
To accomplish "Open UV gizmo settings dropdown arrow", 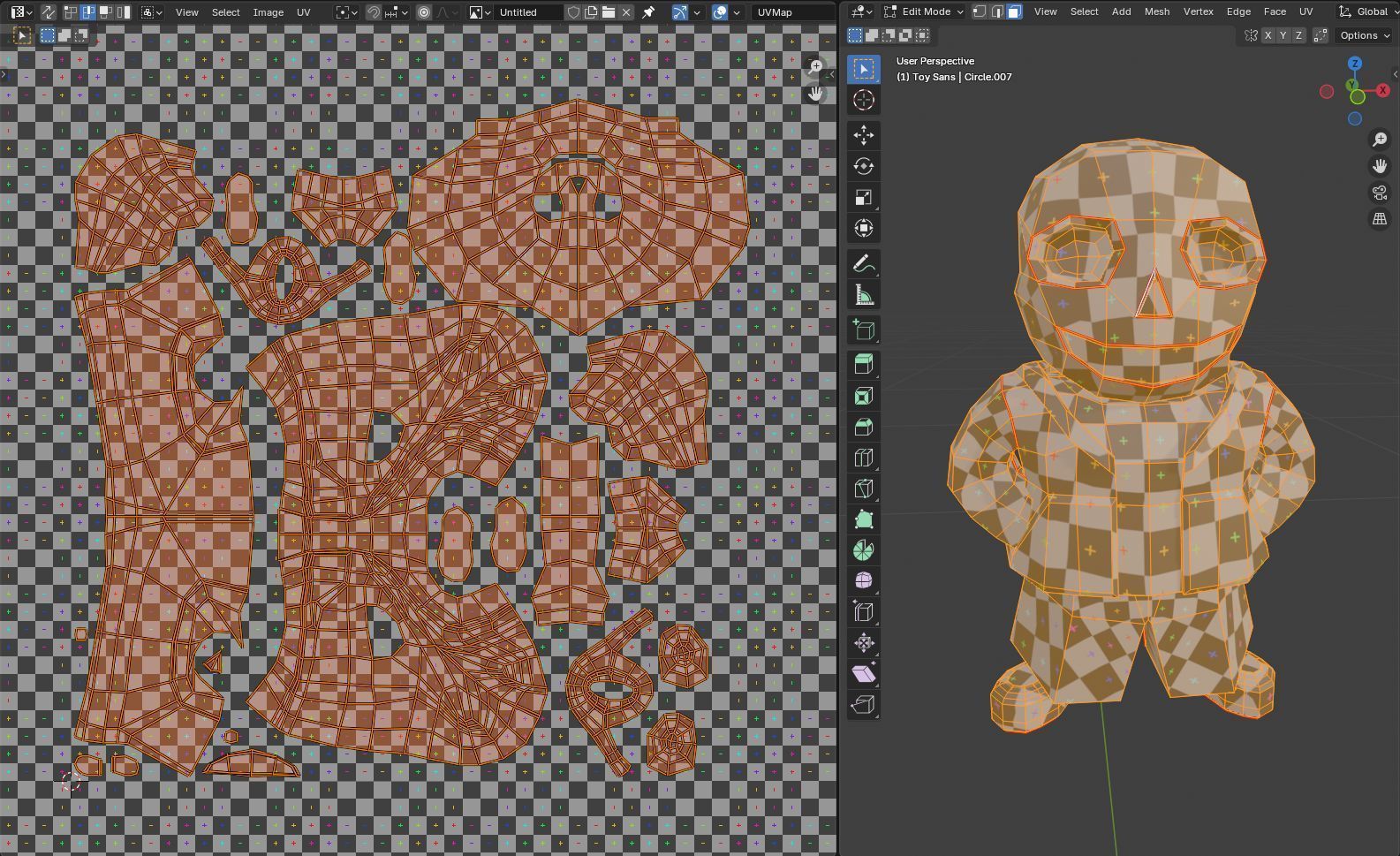I will (x=697, y=12).
